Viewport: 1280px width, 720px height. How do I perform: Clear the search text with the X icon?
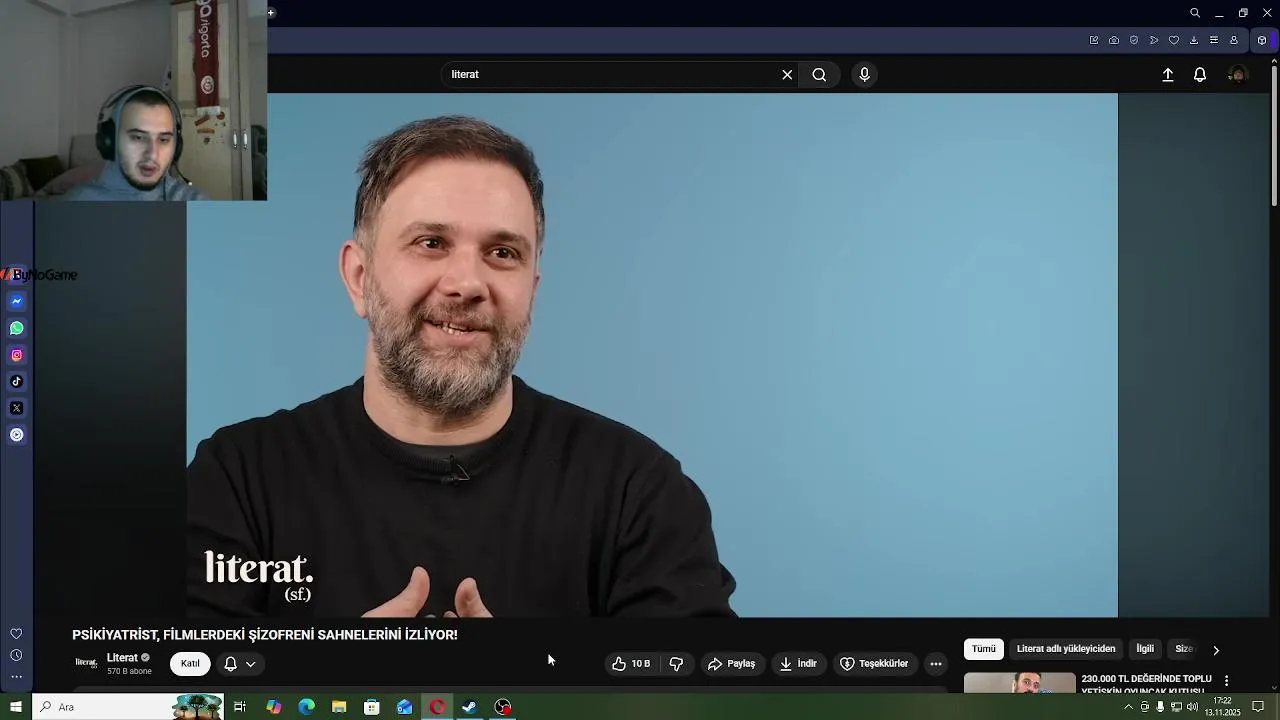tap(787, 75)
